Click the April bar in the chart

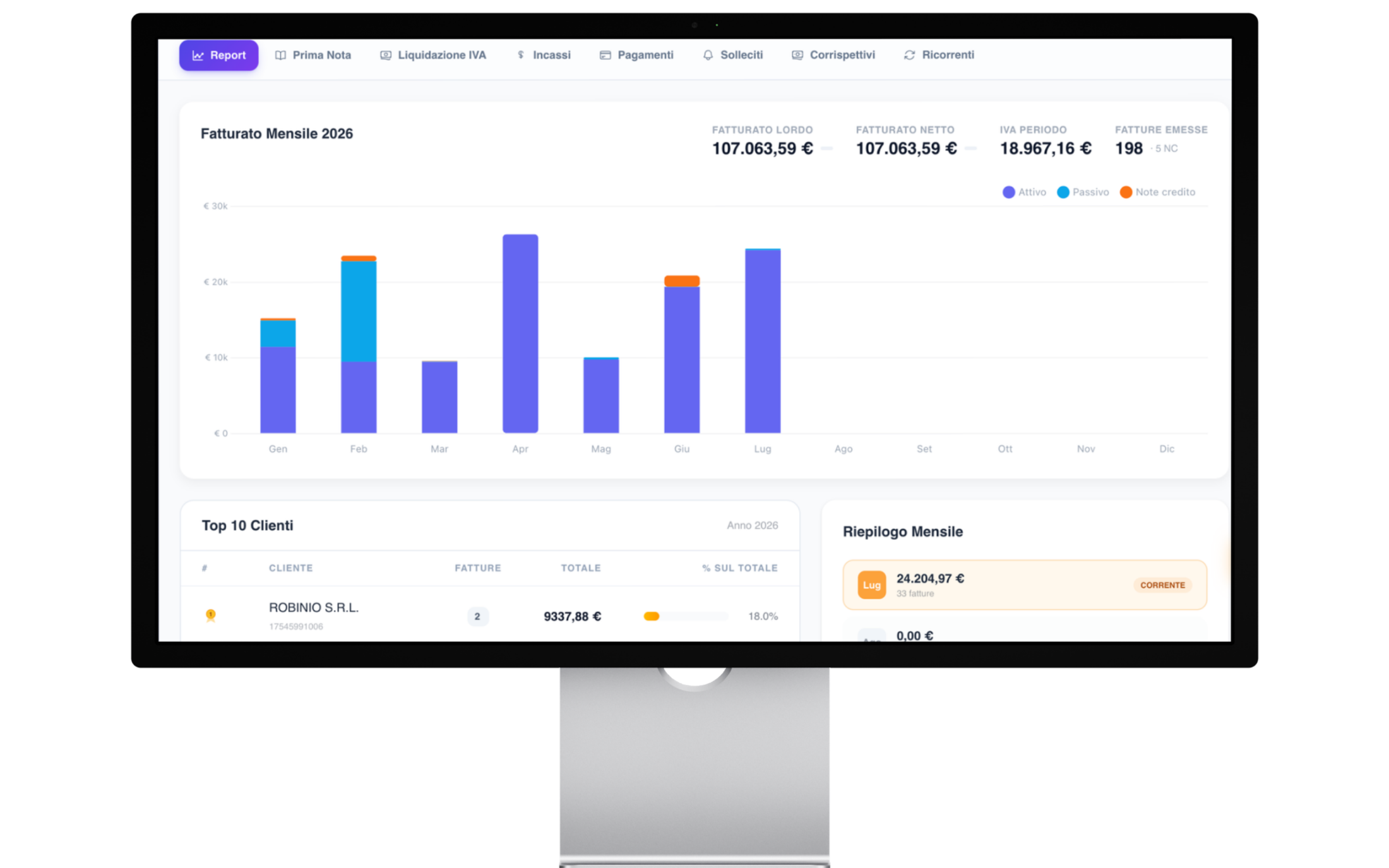(520, 333)
